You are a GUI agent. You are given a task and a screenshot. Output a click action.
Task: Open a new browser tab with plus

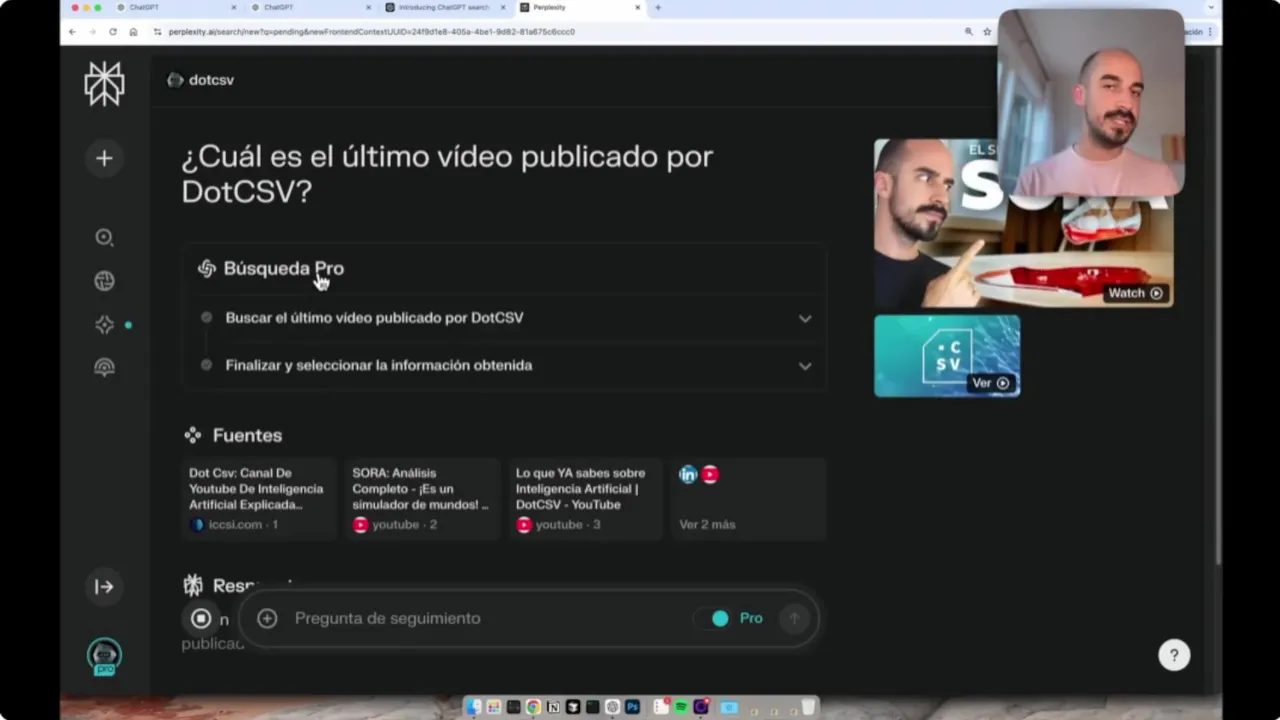point(657,8)
